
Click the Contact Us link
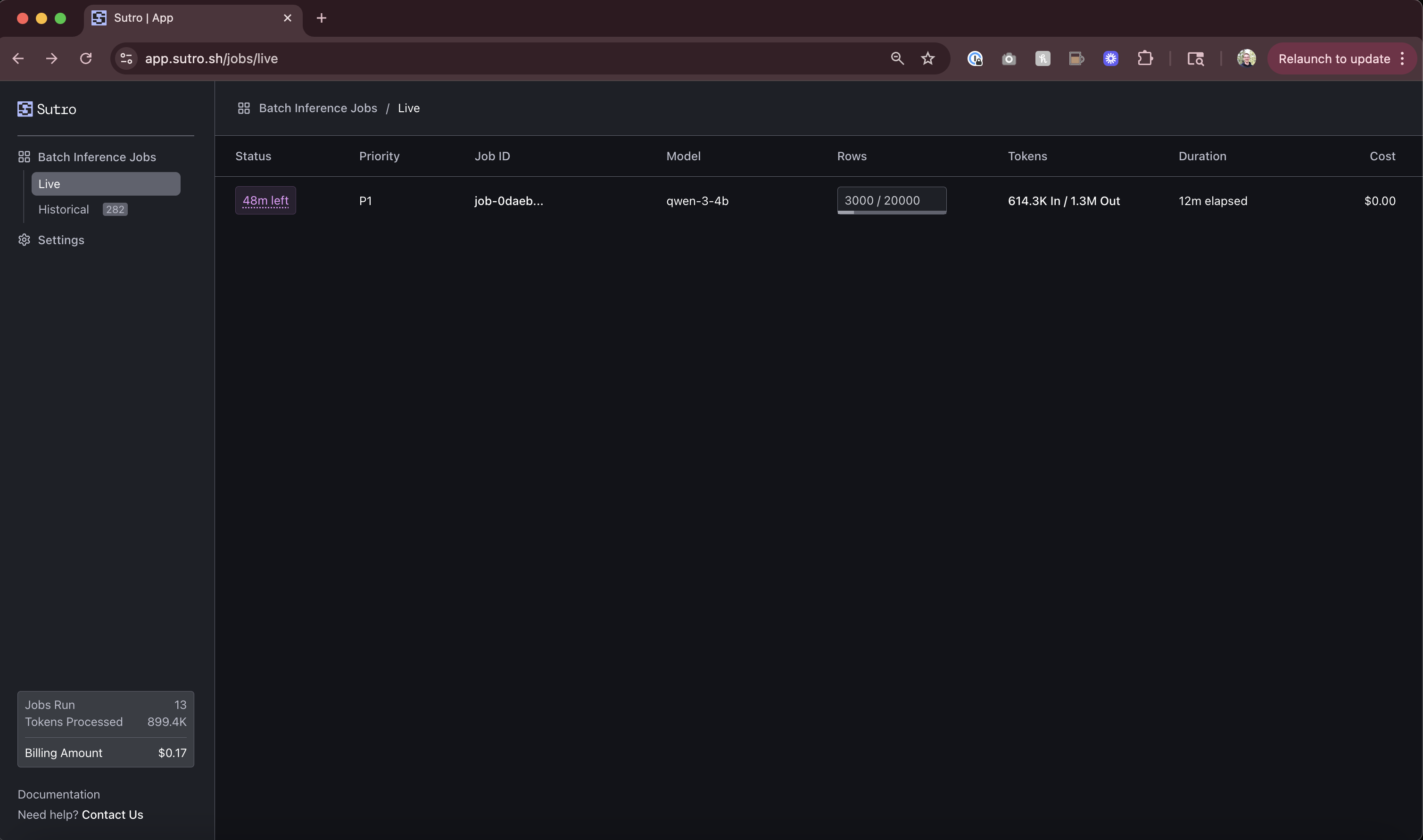tap(113, 815)
